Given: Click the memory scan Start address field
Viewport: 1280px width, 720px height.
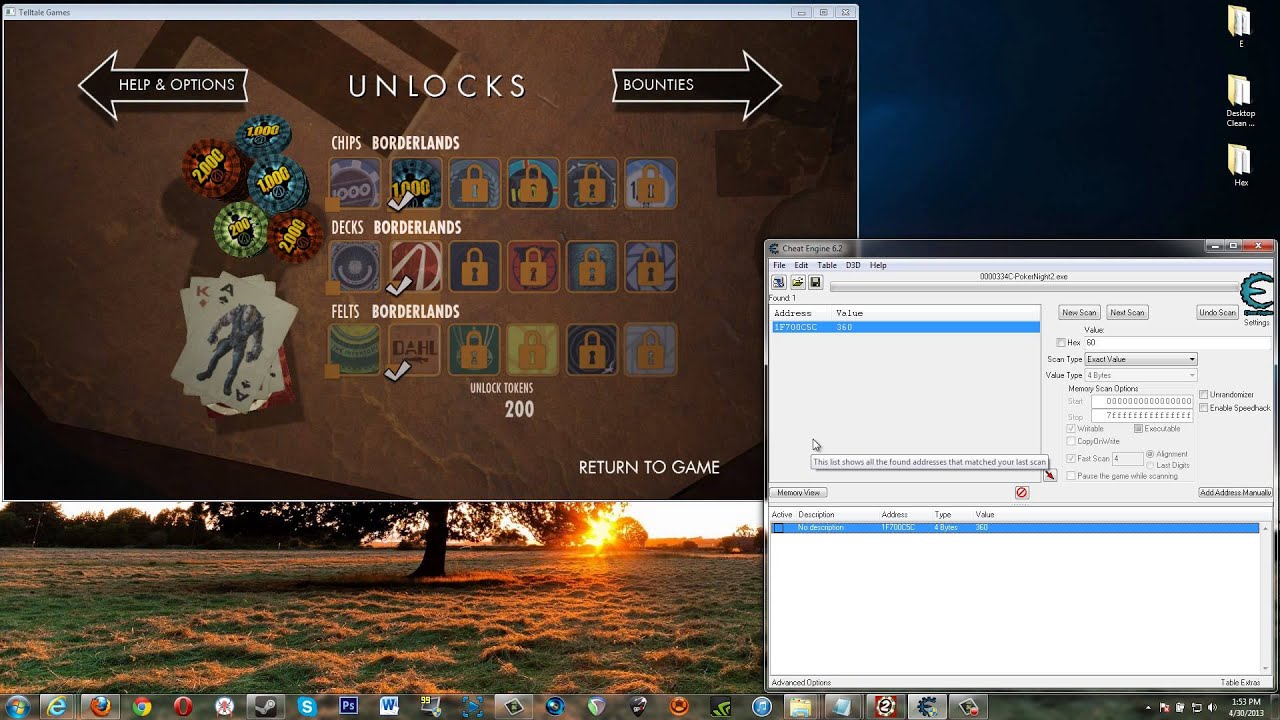Looking at the screenshot, I should point(1142,401).
